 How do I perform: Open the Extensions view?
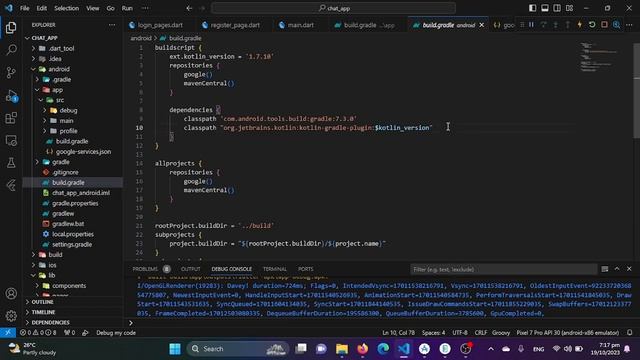[11, 118]
